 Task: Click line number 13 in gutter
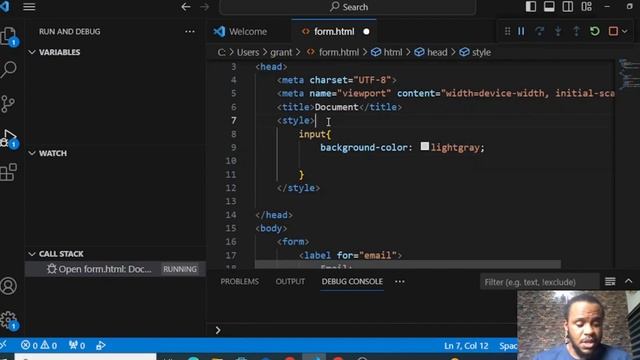(231, 201)
